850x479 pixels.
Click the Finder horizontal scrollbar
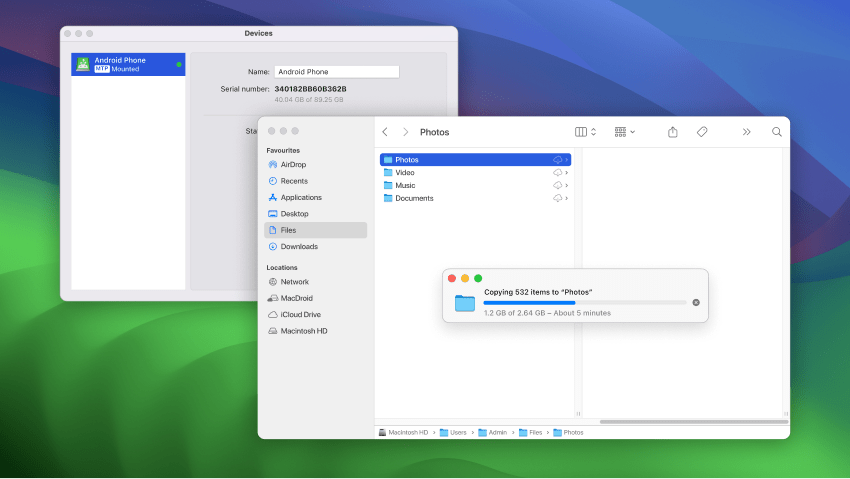693,422
